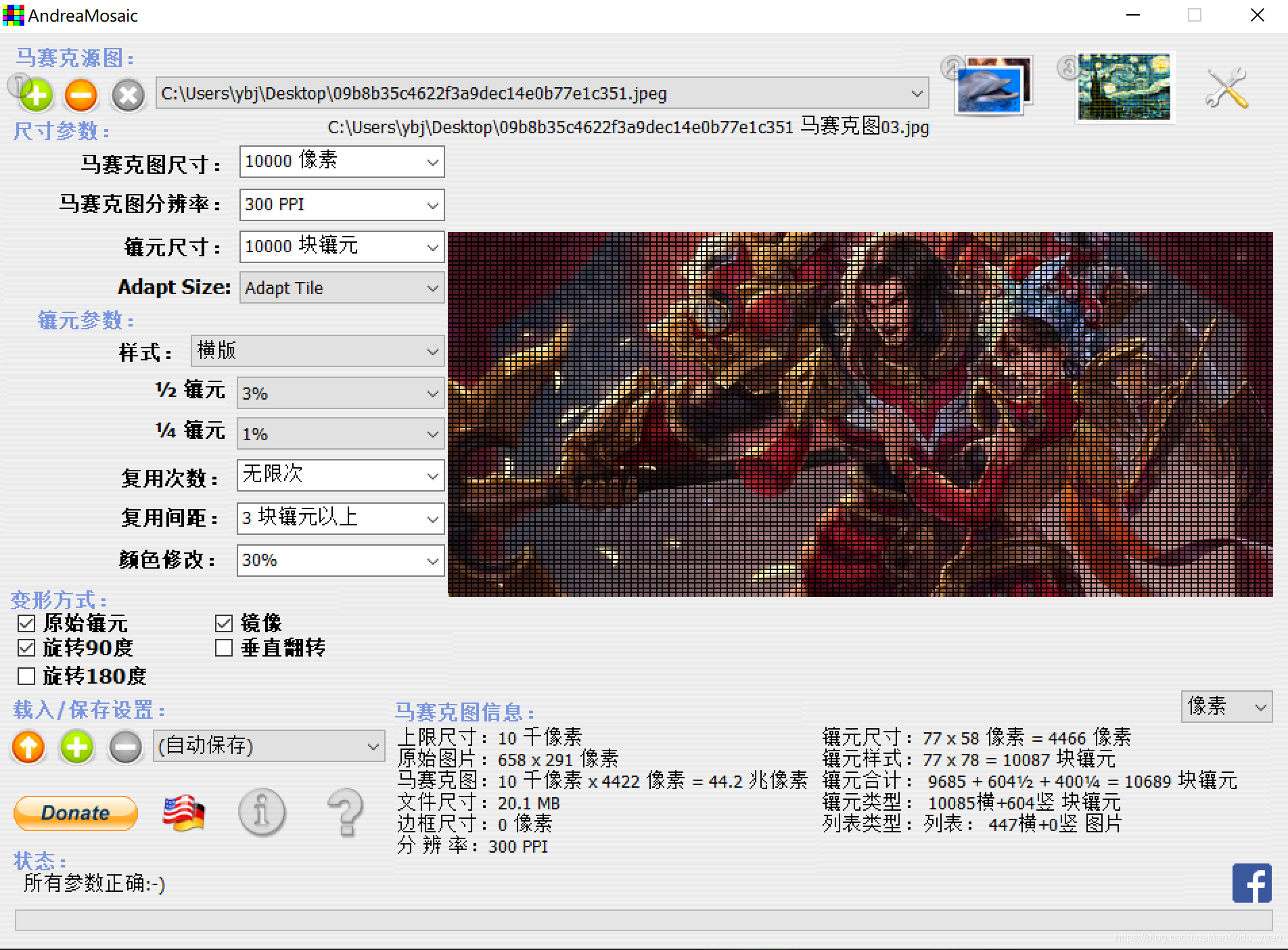Close the AndreaMosaic window
The height and width of the screenshot is (950, 1288).
tap(1258, 15)
